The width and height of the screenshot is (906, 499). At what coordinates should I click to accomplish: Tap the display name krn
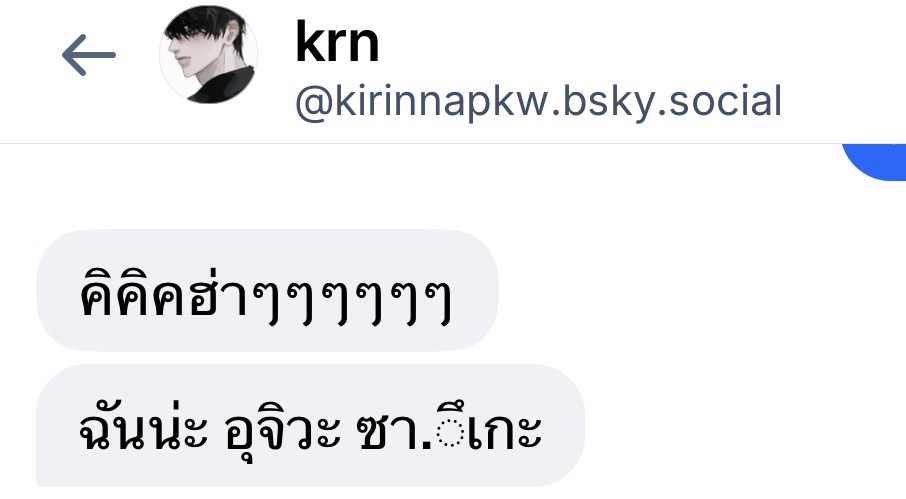pyautogui.click(x=337, y=42)
